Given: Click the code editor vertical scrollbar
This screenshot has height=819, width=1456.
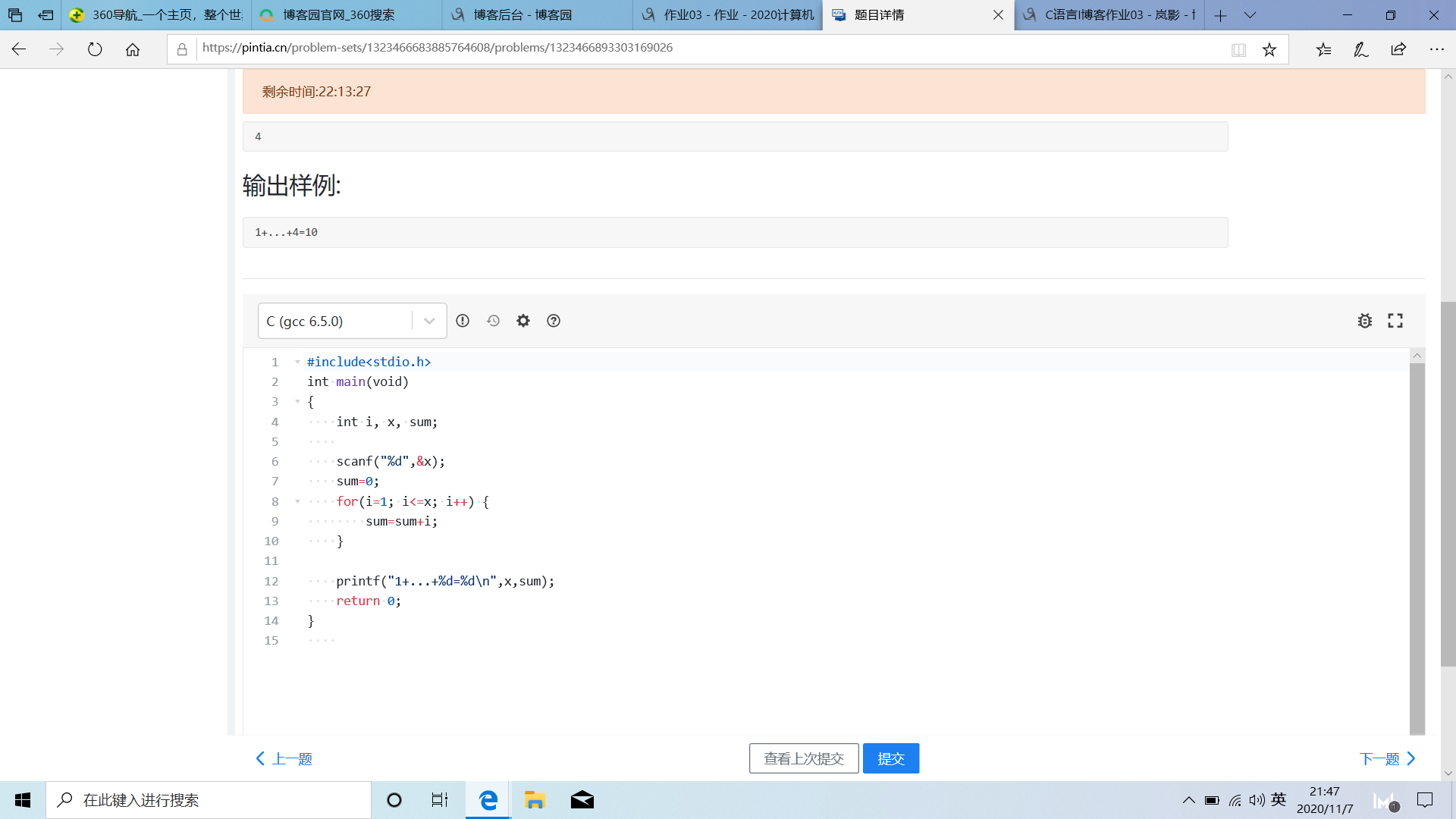Looking at the screenshot, I should point(1417,546).
